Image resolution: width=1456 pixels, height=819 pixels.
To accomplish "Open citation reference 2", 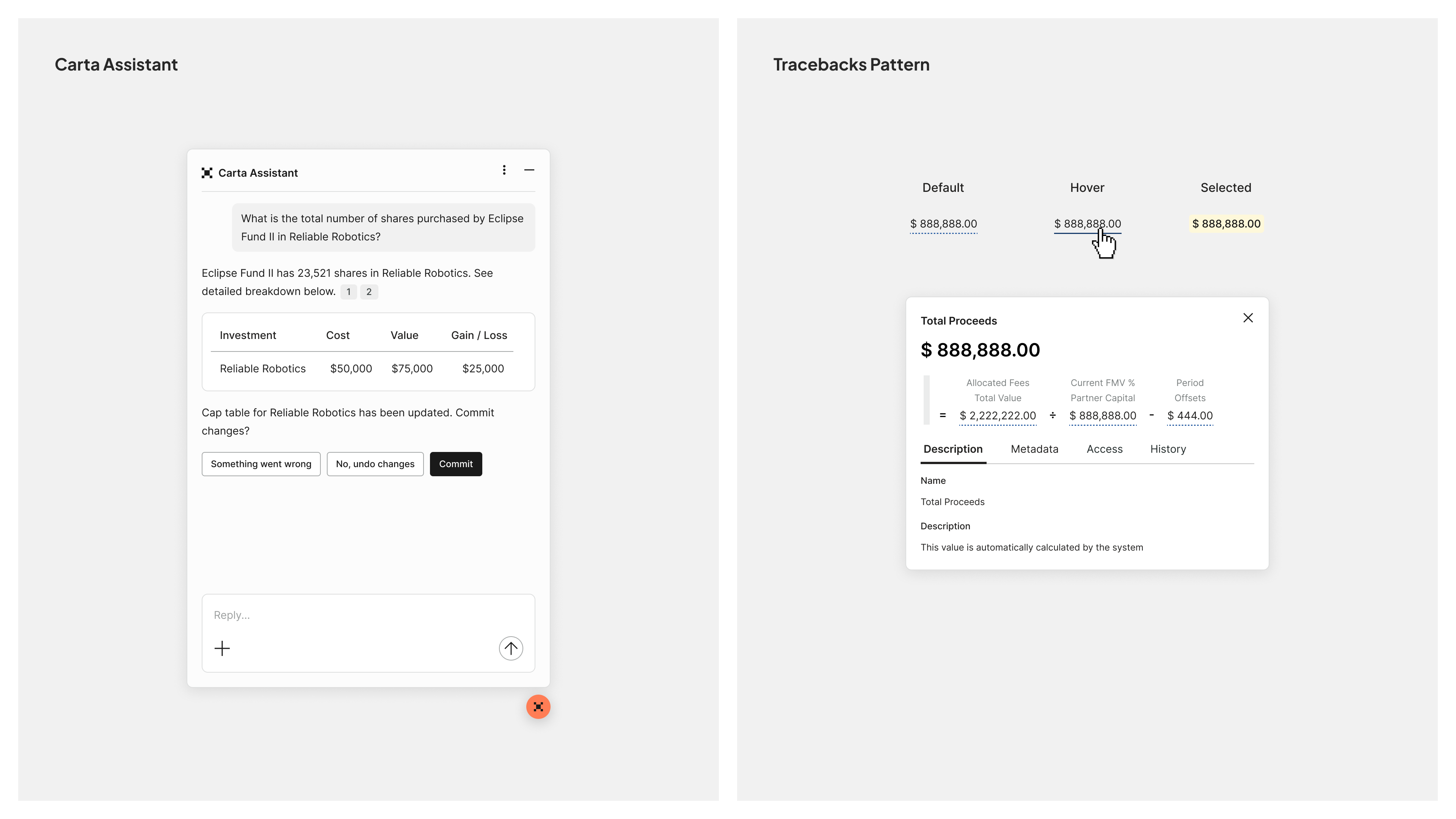I will click(369, 292).
